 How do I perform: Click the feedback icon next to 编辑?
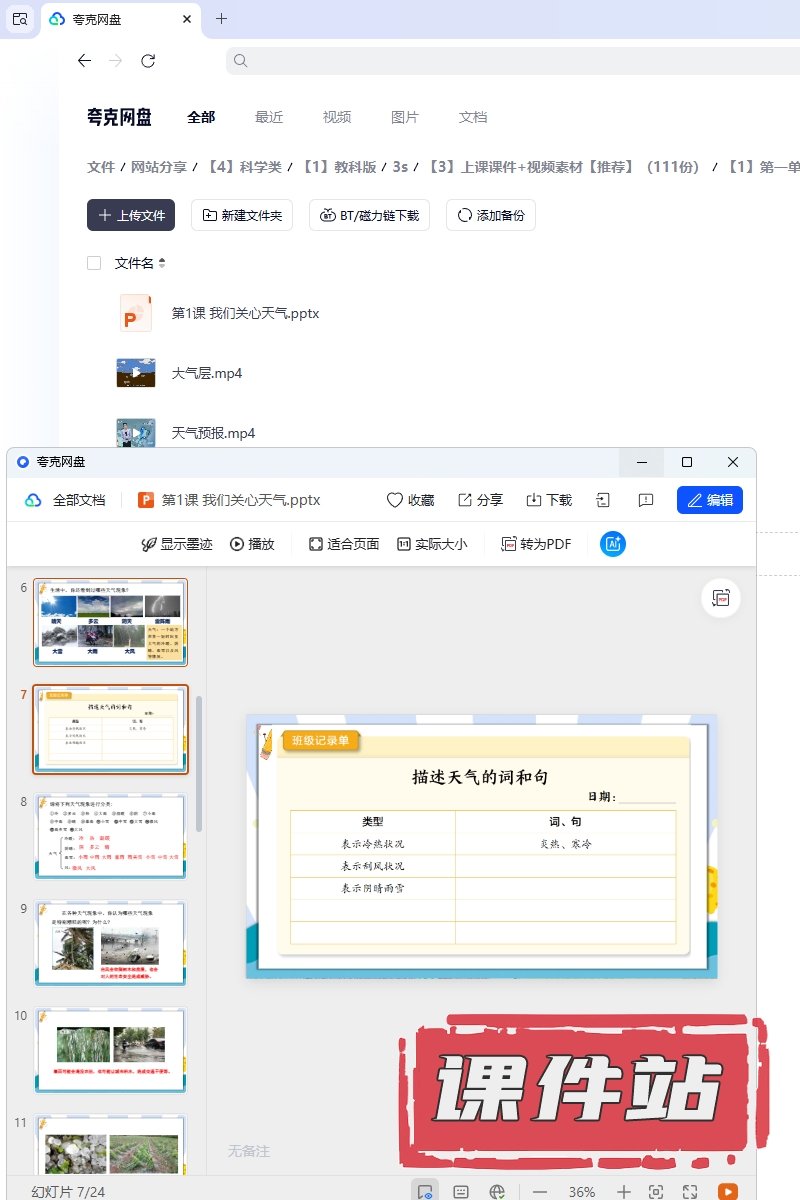[646, 500]
